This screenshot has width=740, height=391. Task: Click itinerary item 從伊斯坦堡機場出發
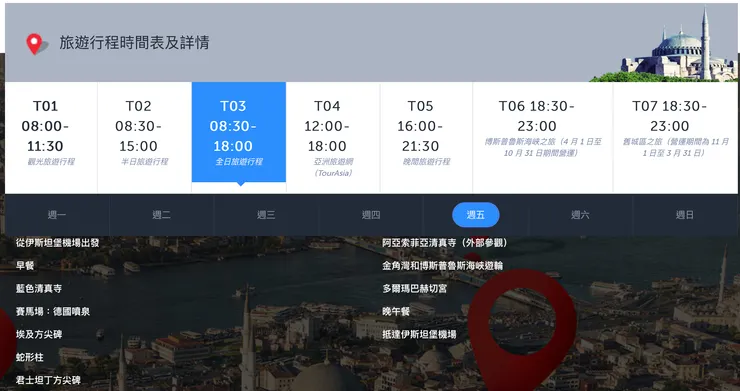pyautogui.click(x=58, y=243)
